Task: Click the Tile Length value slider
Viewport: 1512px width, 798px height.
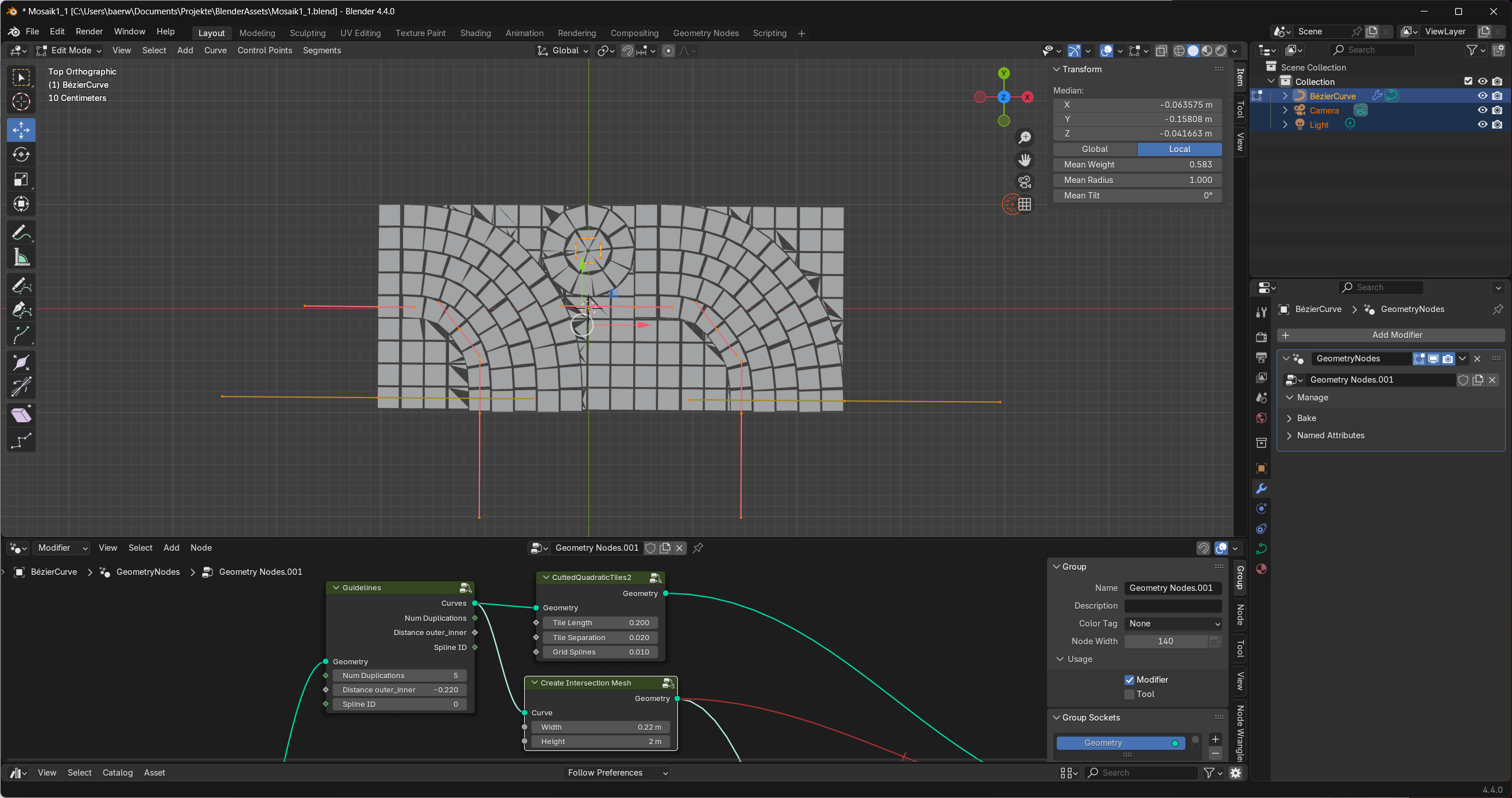Action: point(600,623)
